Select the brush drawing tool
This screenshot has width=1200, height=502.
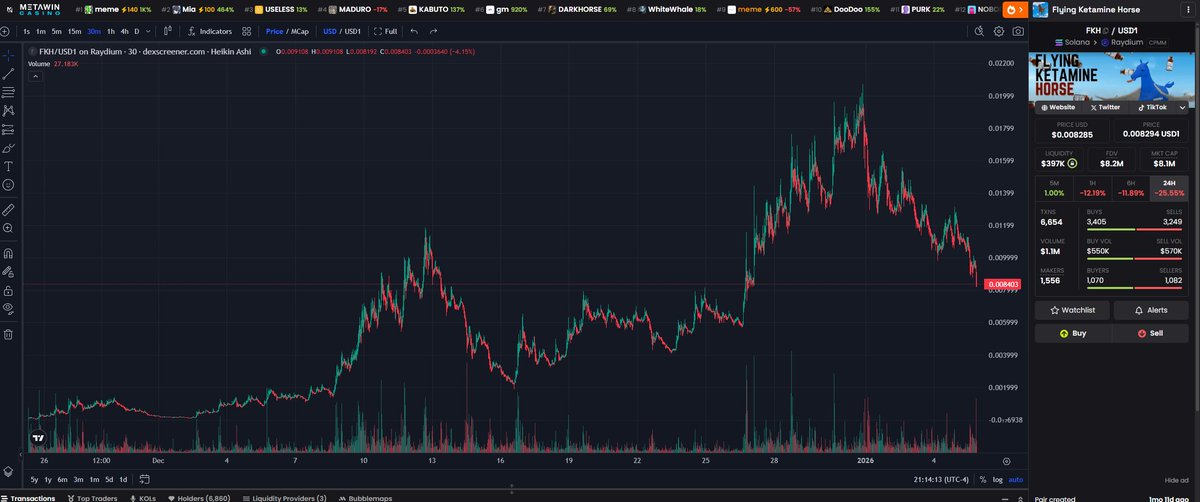coord(8,148)
